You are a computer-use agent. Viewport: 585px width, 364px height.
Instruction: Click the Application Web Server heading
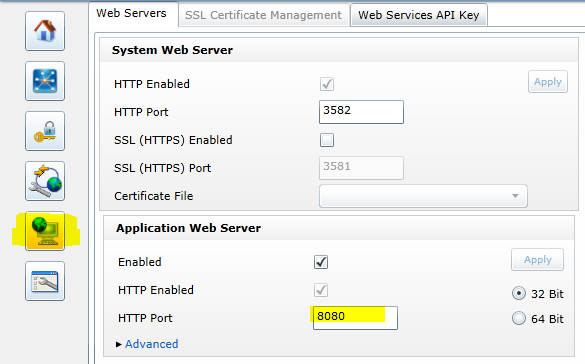point(188,228)
